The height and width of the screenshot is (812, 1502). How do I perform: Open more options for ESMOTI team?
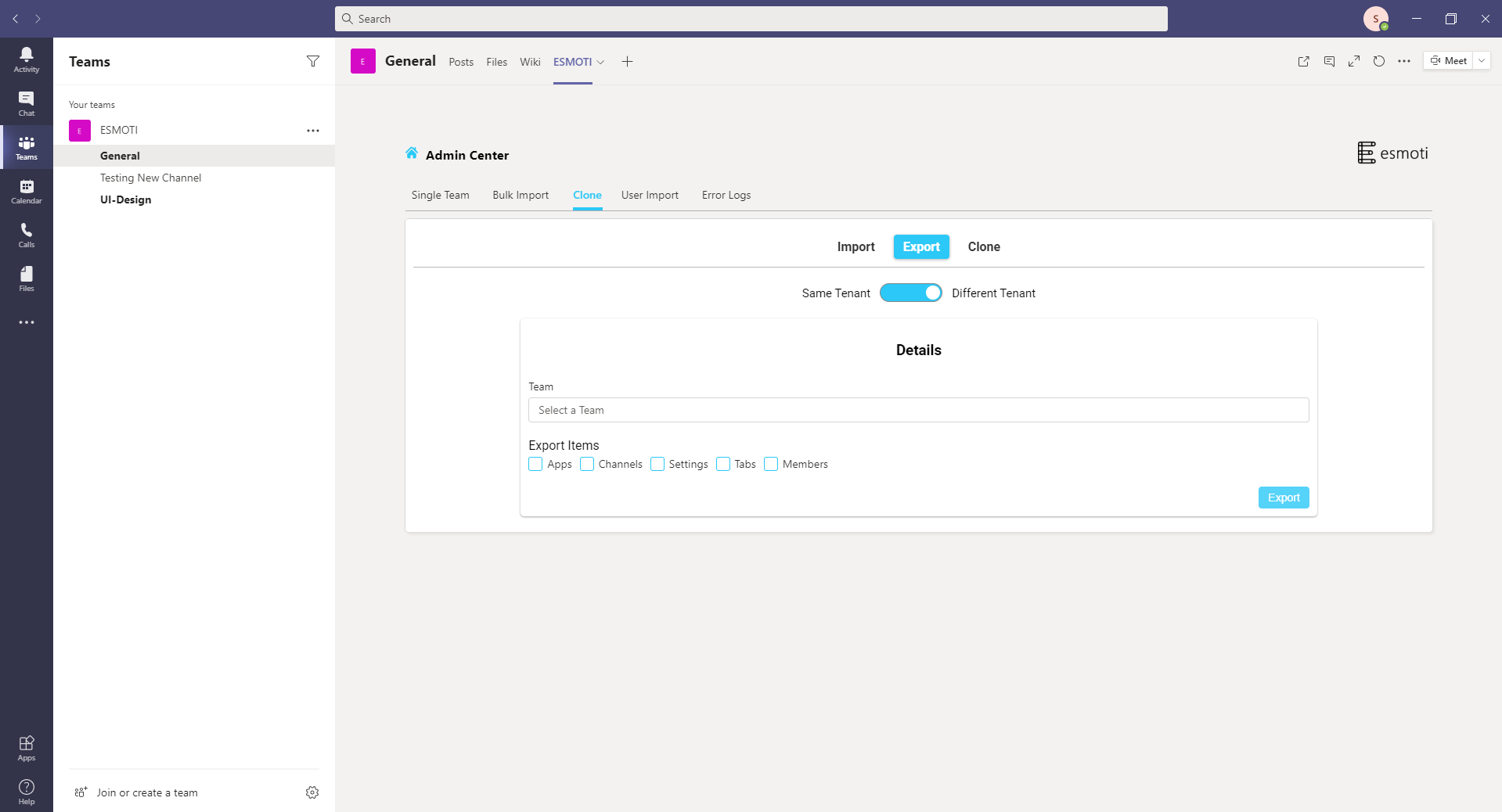313,131
